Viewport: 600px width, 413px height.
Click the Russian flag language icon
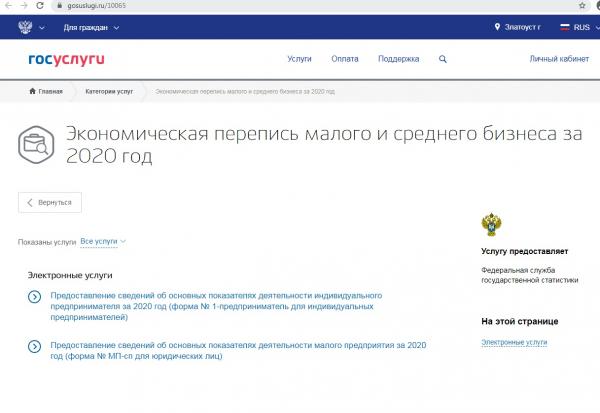coord(564,27)
